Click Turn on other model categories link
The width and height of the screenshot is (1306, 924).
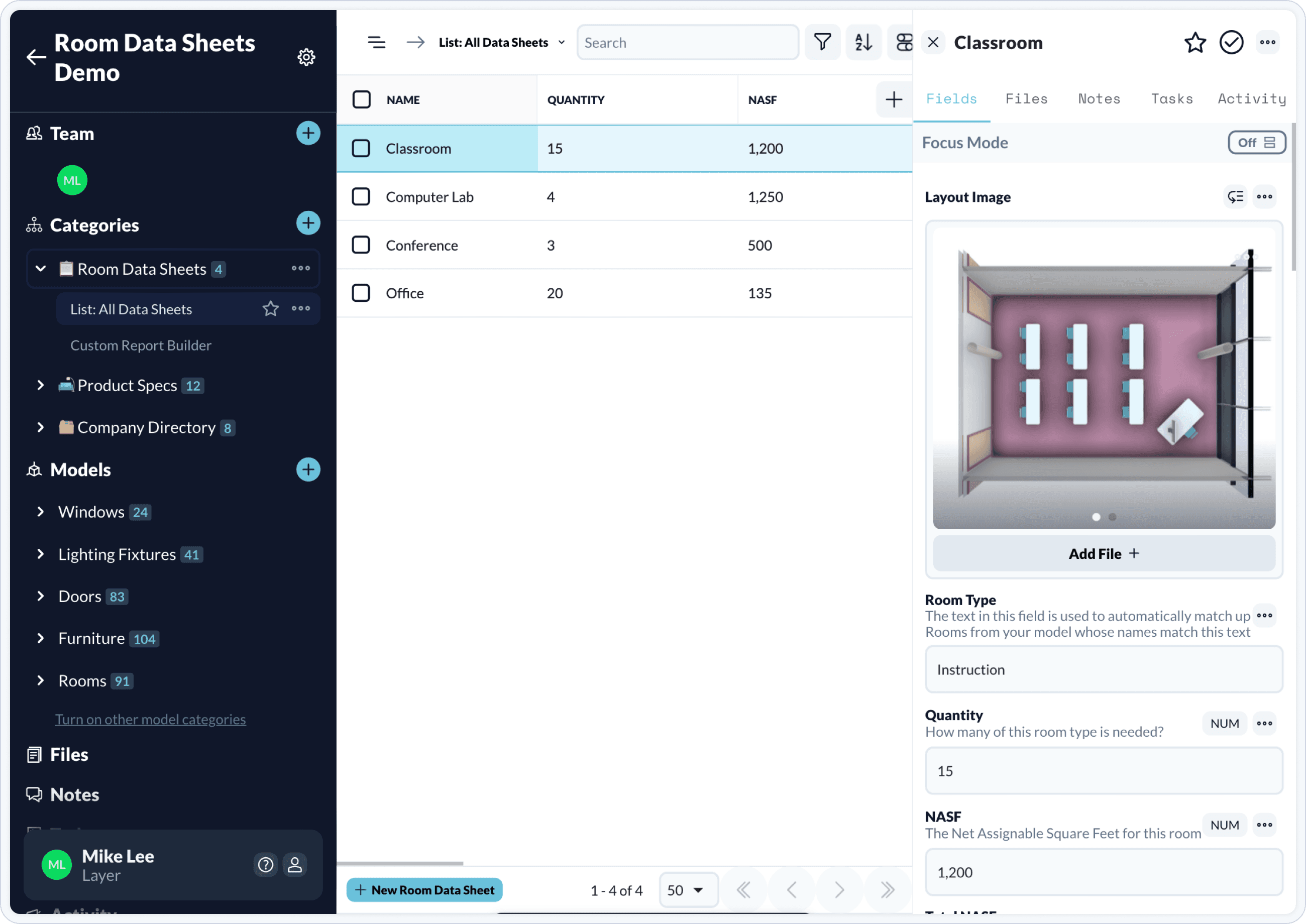pyautogui.click(x=150, y=719)
